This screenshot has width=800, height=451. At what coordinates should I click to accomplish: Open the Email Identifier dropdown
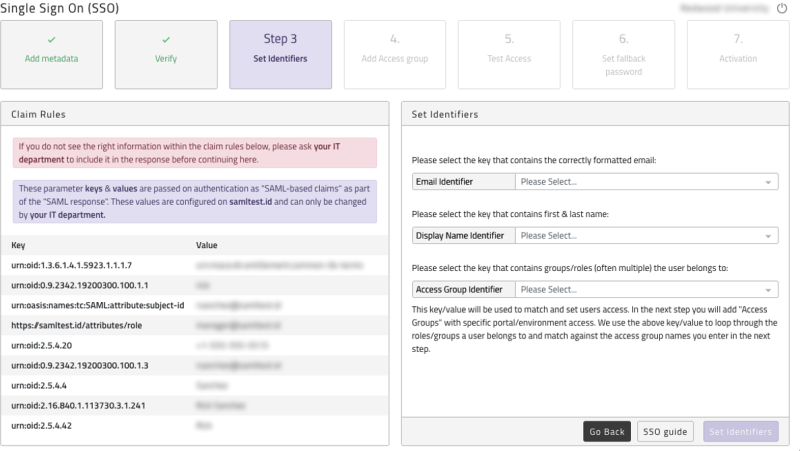tap(646, 182)
